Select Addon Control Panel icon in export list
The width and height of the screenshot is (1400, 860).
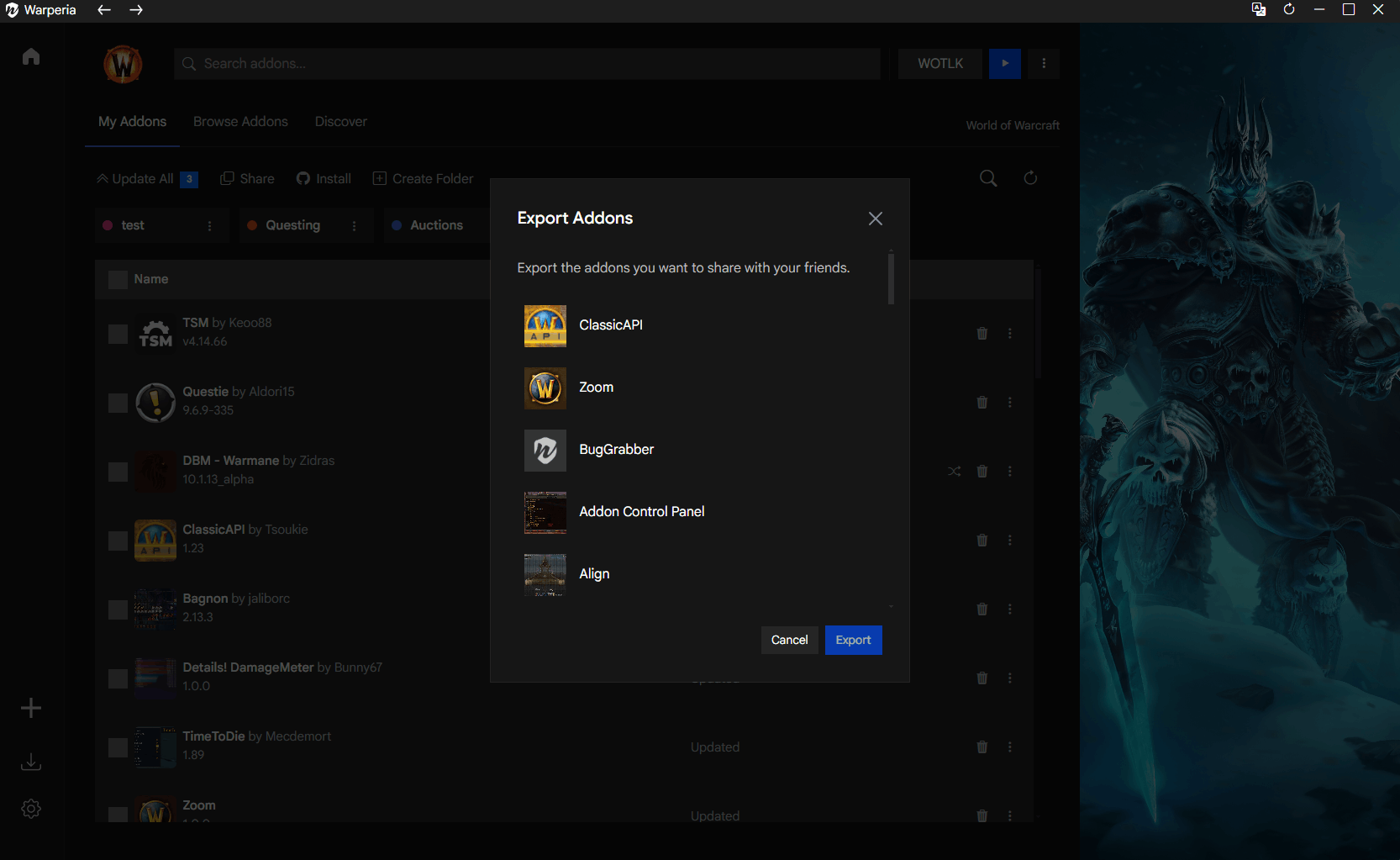click(545, 513)
